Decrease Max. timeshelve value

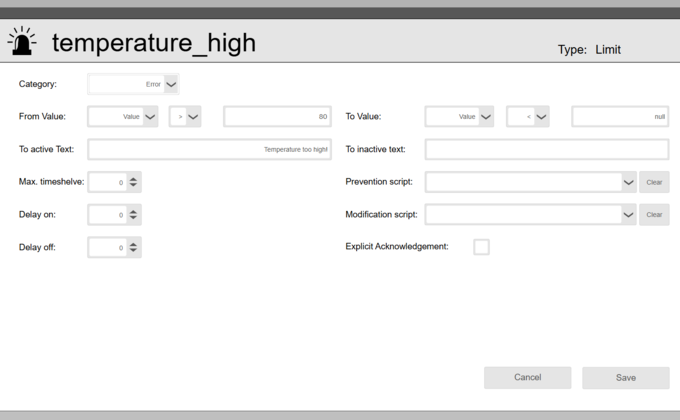click(133, 185)
